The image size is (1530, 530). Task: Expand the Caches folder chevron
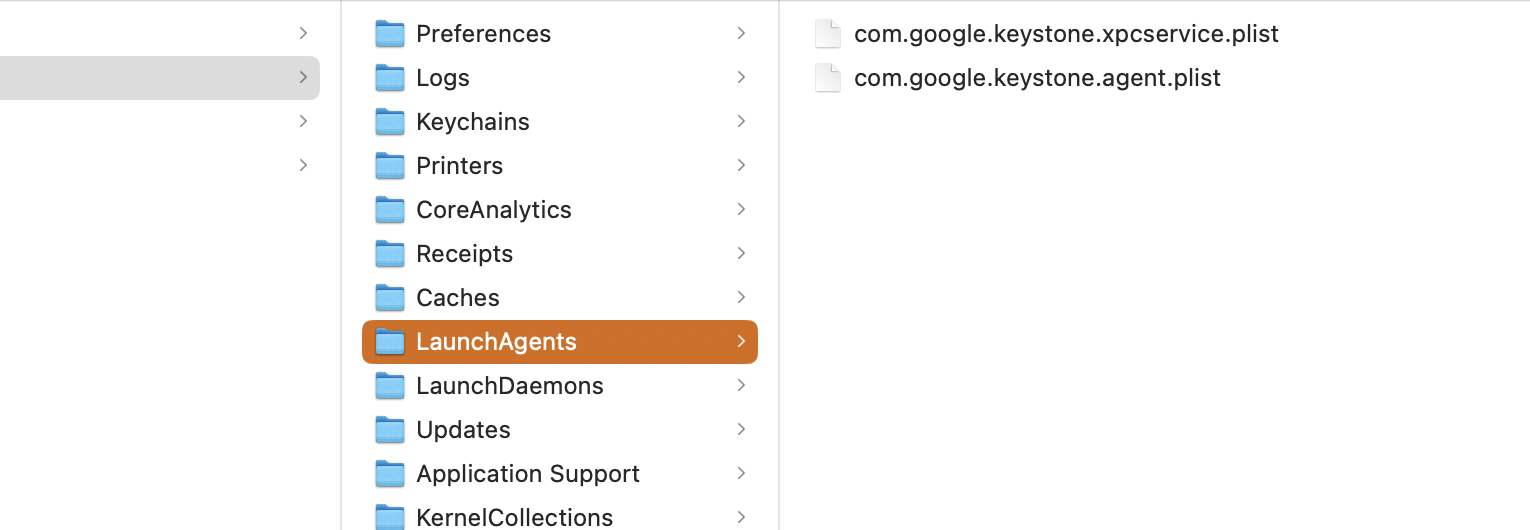coord(741,297)
